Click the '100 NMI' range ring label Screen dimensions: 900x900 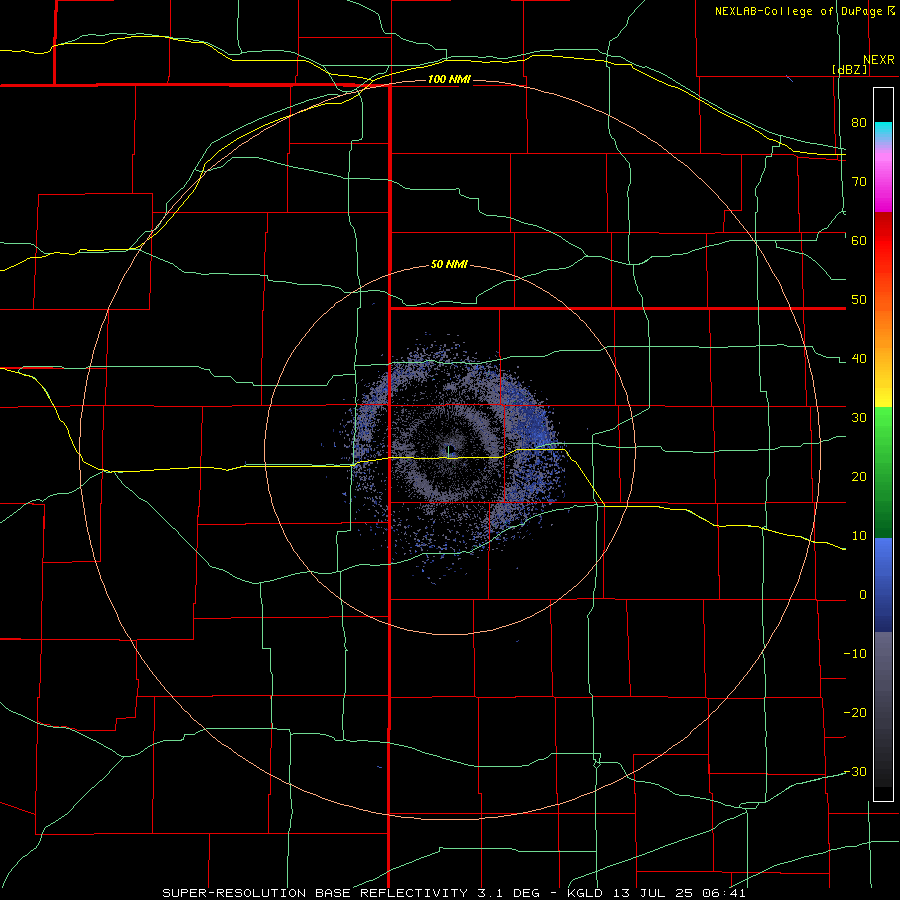(449, 79)
